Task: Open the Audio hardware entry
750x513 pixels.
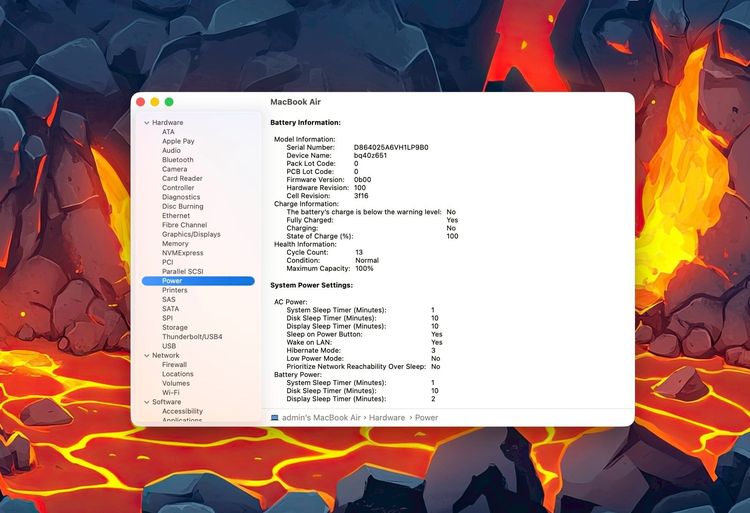Action: click(x=171, y=151)
